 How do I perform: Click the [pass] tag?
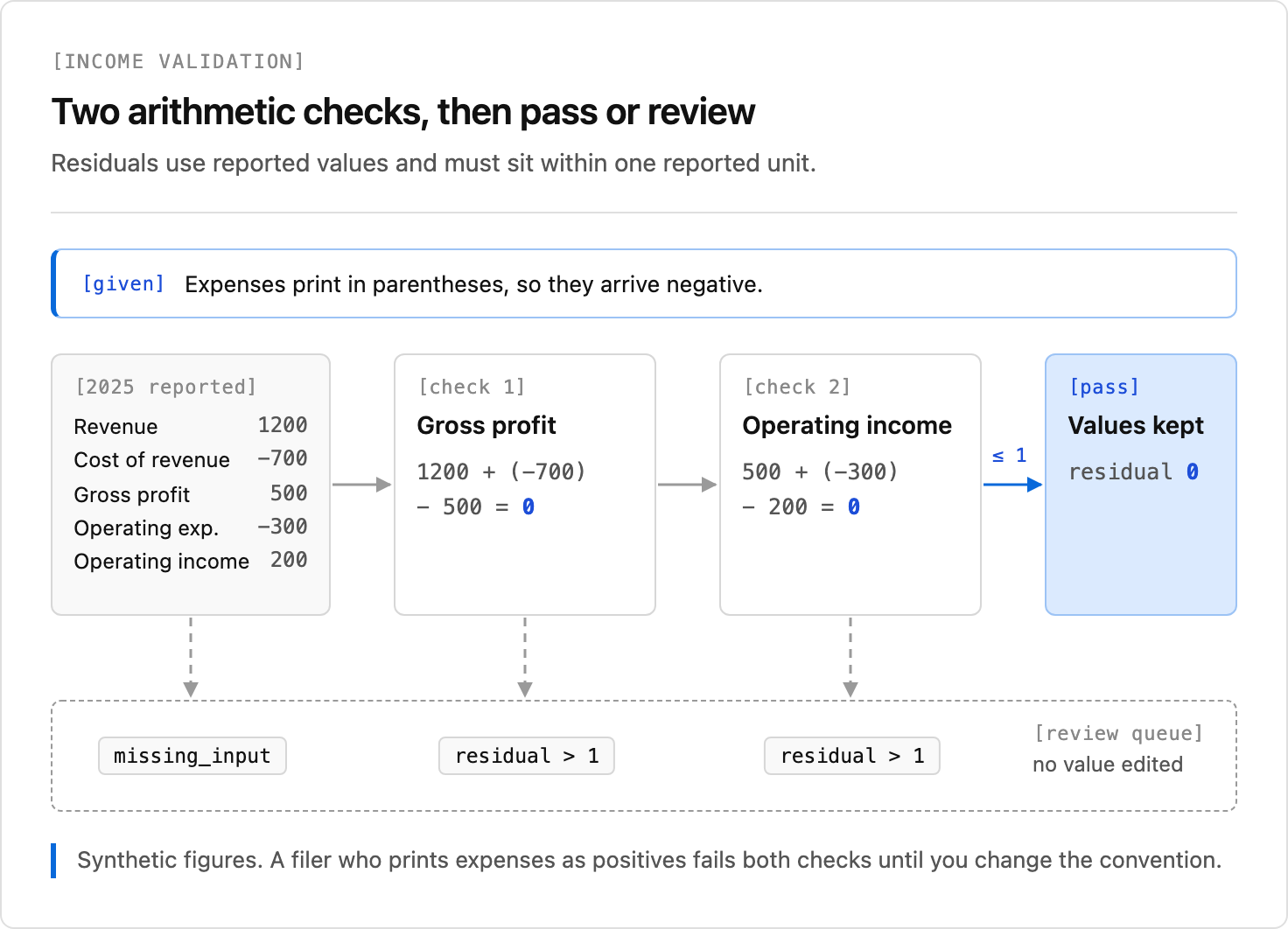tap(1104, 387)
